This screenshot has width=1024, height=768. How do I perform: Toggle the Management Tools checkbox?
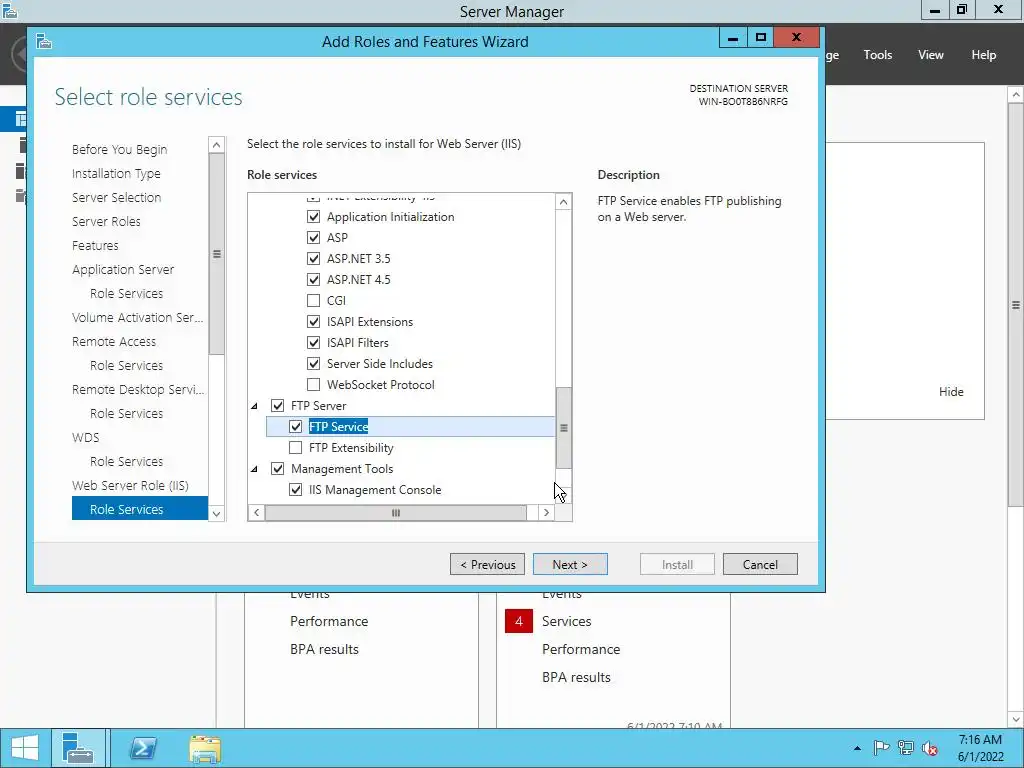[278, 469]
